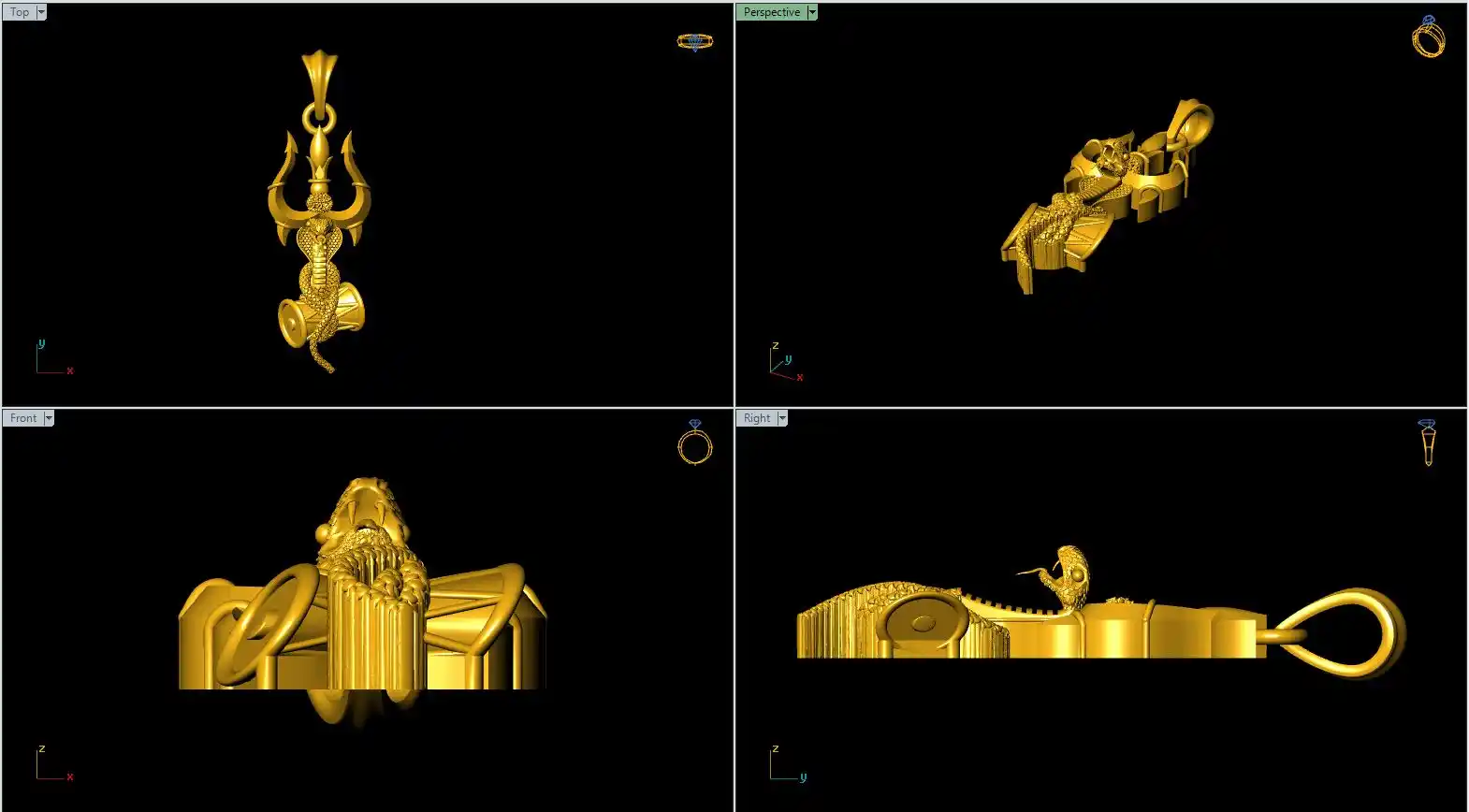Activate the Perspective viewport title label
This screenshot has width=1469, height=812.
[771, 12]
